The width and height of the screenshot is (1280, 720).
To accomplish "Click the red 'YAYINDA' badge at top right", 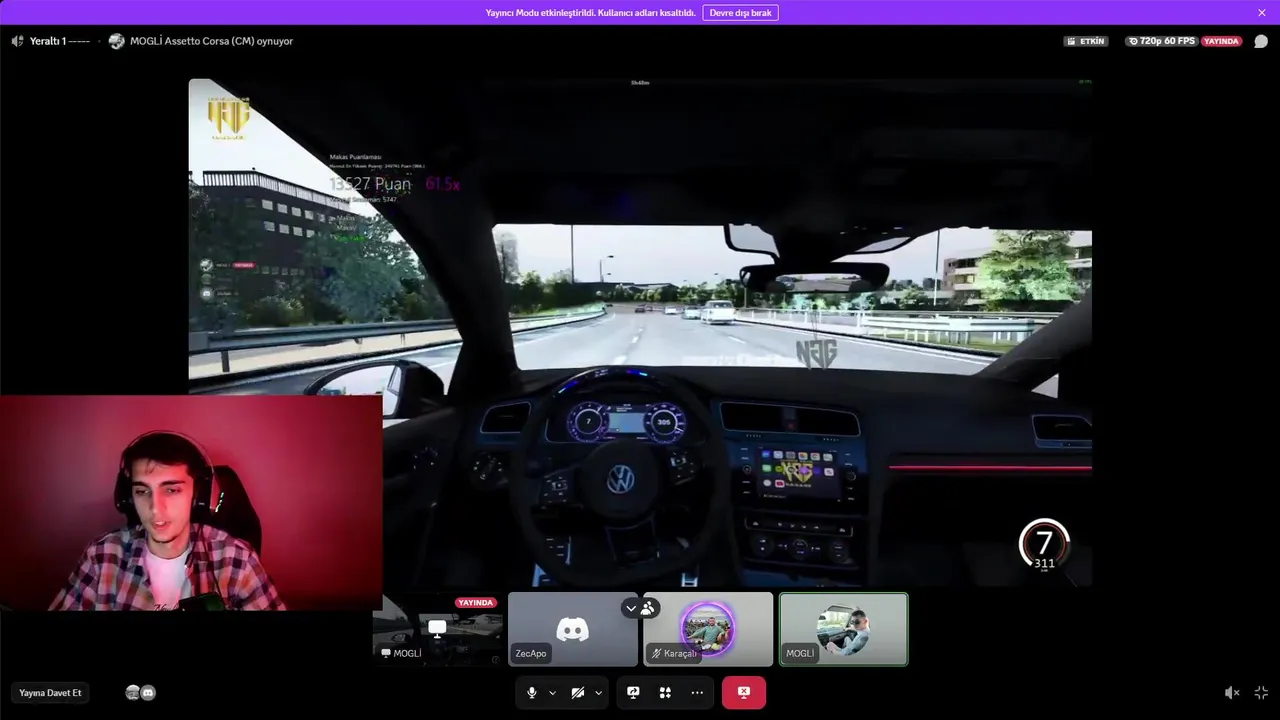I will pos(1221,41).
